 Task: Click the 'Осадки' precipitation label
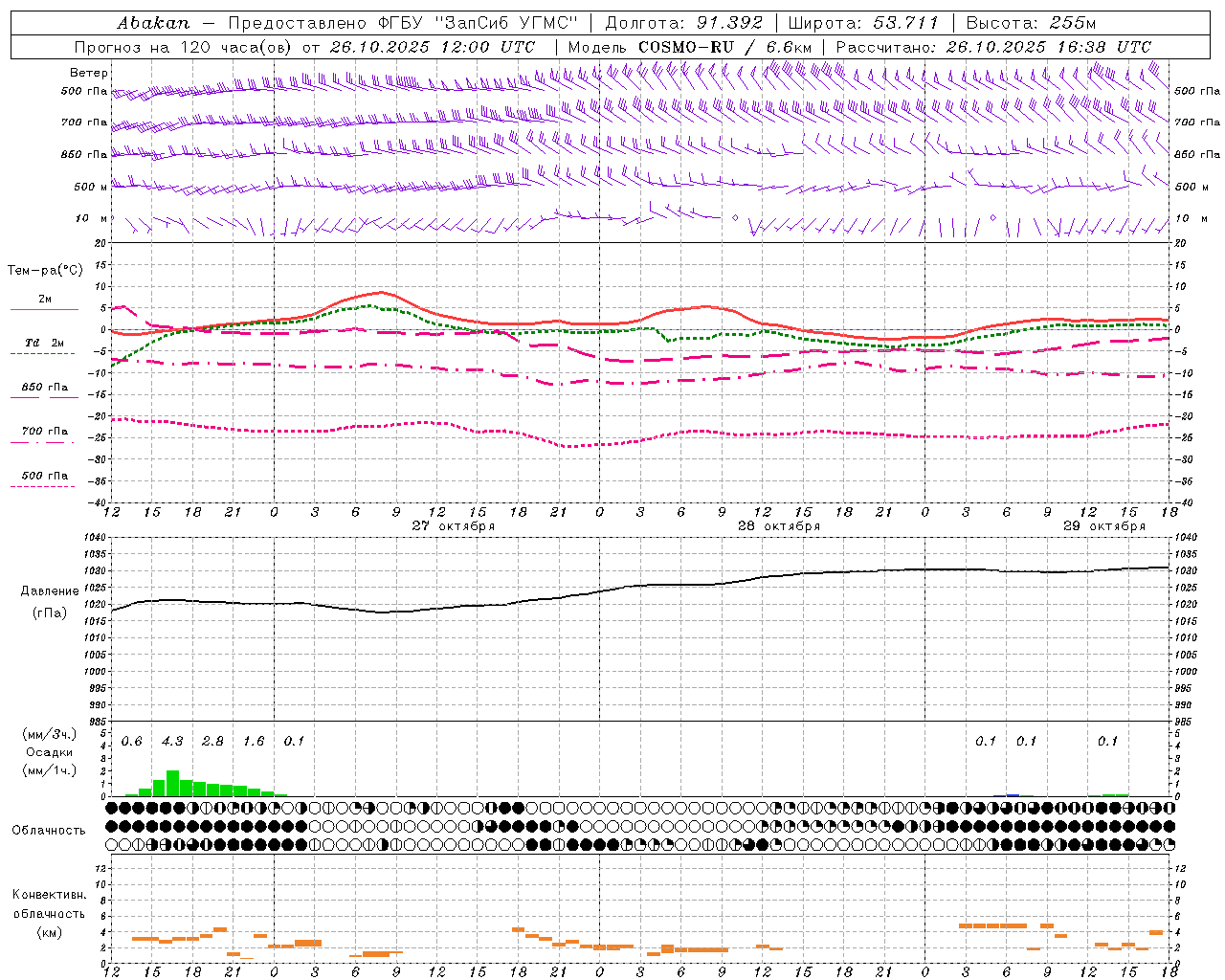coord(49,752)
